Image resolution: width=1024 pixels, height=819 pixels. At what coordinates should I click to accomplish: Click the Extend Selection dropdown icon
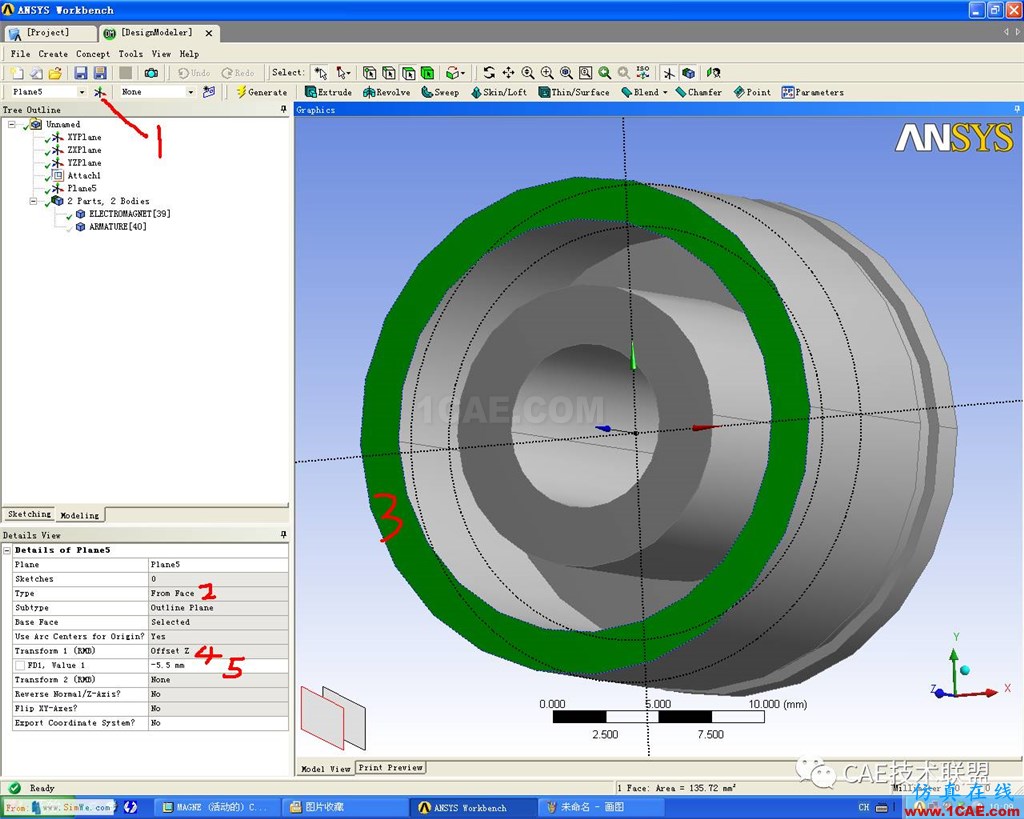(x=455, y=73)
